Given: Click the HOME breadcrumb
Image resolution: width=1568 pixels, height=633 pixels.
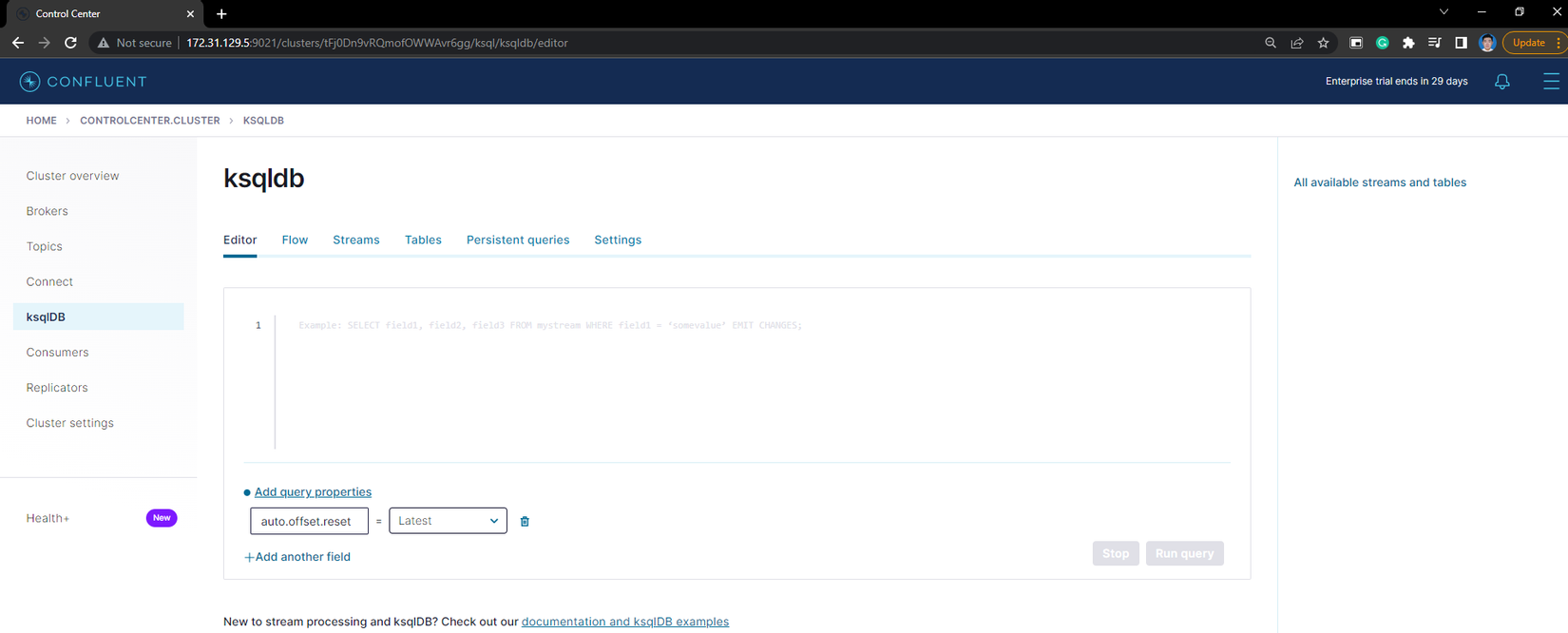Looking at the screenshot, I should tap(41, 121).
